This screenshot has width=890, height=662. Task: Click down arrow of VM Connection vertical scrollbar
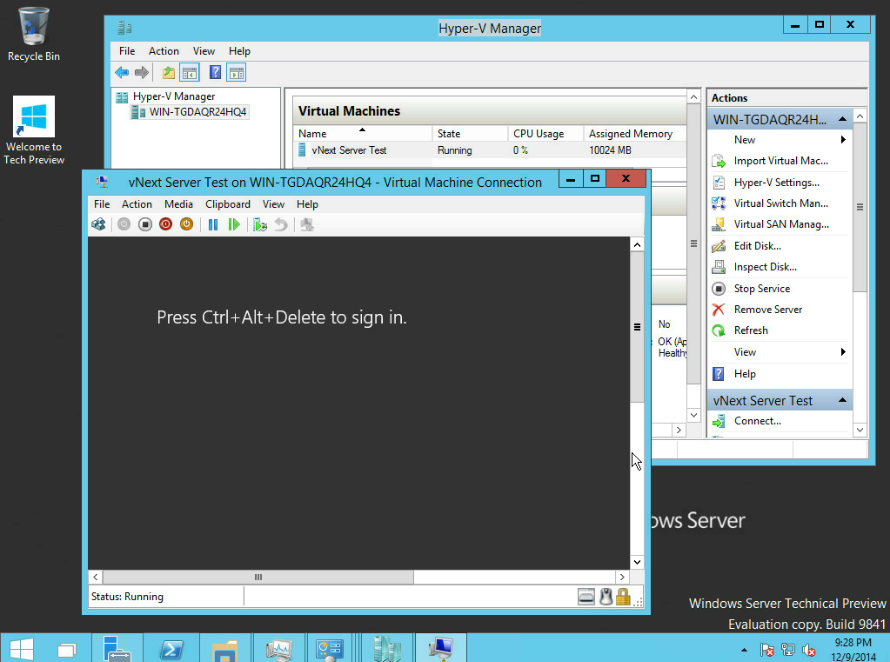pyautogui.click(x=637, y=562)
